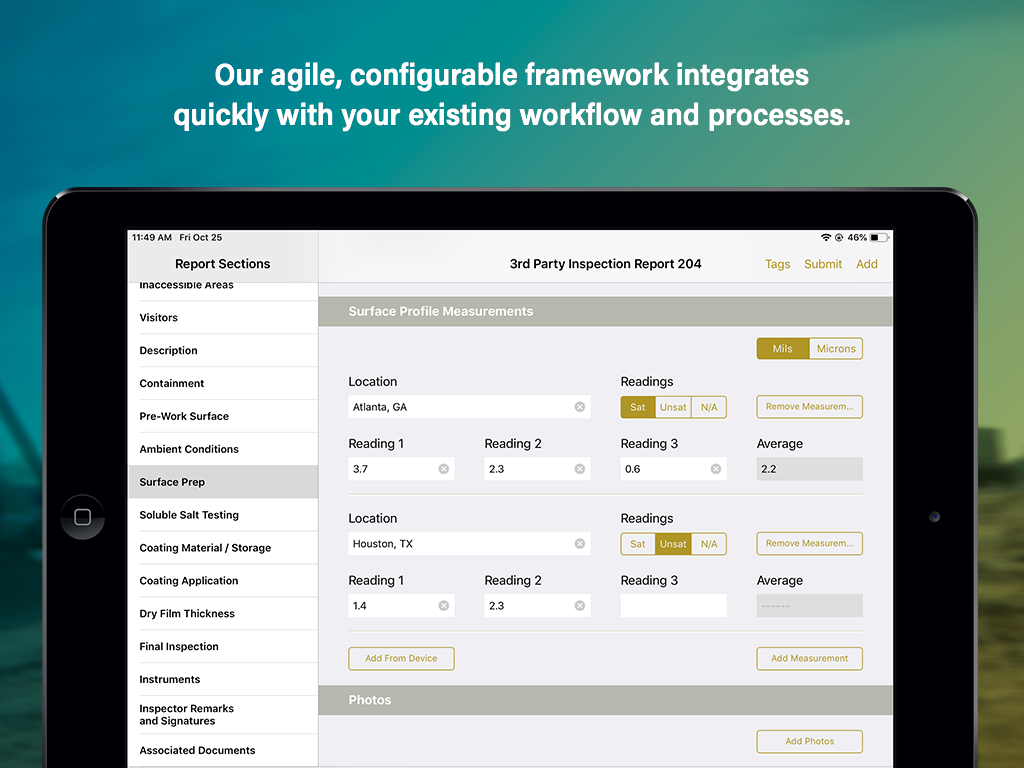Select Ambient Conditions section
1024x768 pixels.
point(223,449)
